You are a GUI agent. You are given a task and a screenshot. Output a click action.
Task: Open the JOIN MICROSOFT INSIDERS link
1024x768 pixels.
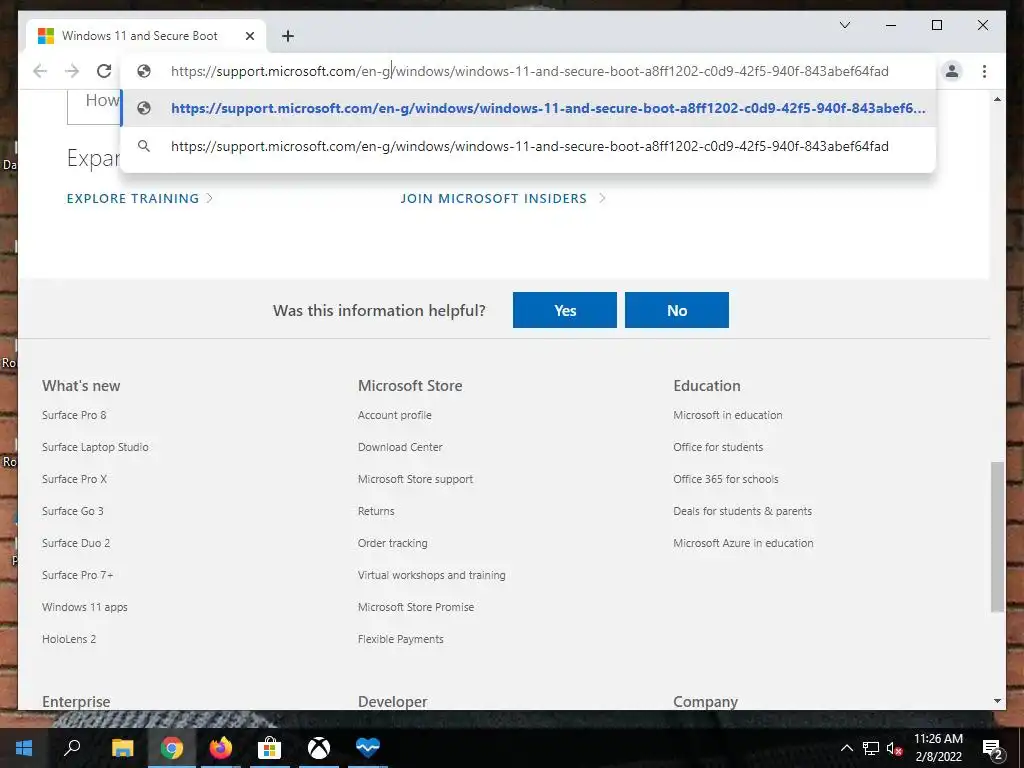pos(503,199)
